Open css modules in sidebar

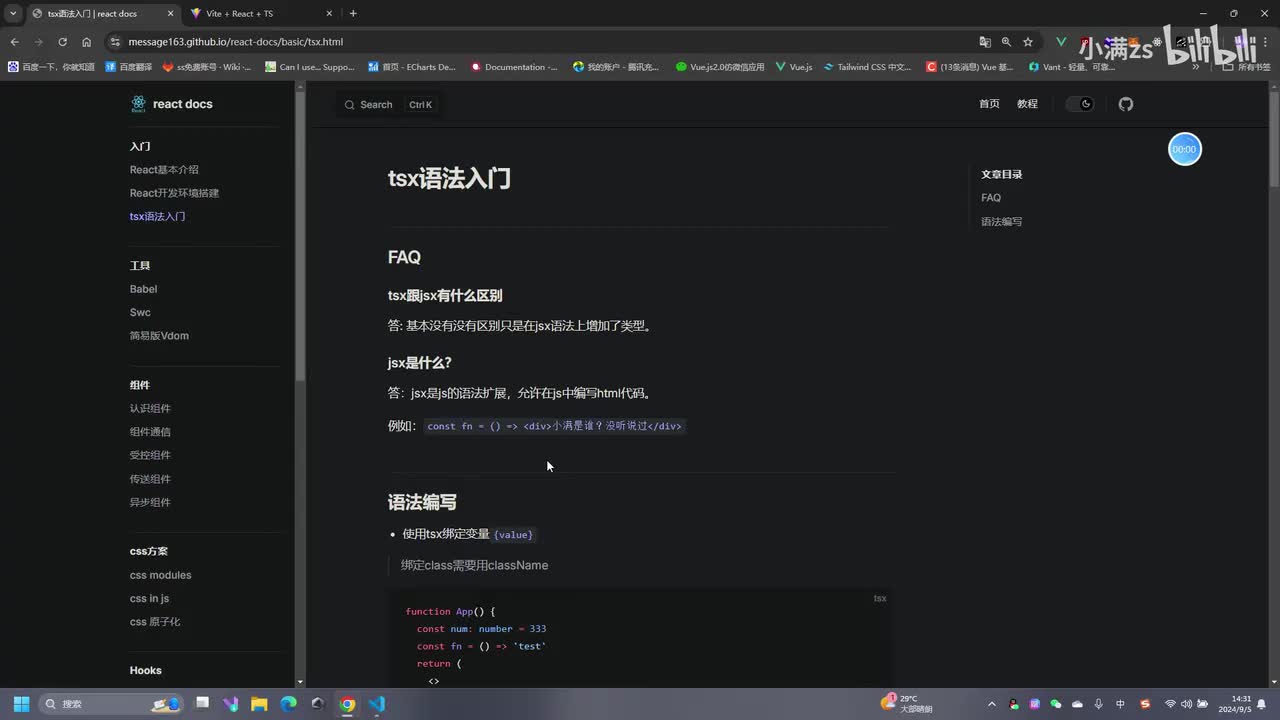[160, 575]
